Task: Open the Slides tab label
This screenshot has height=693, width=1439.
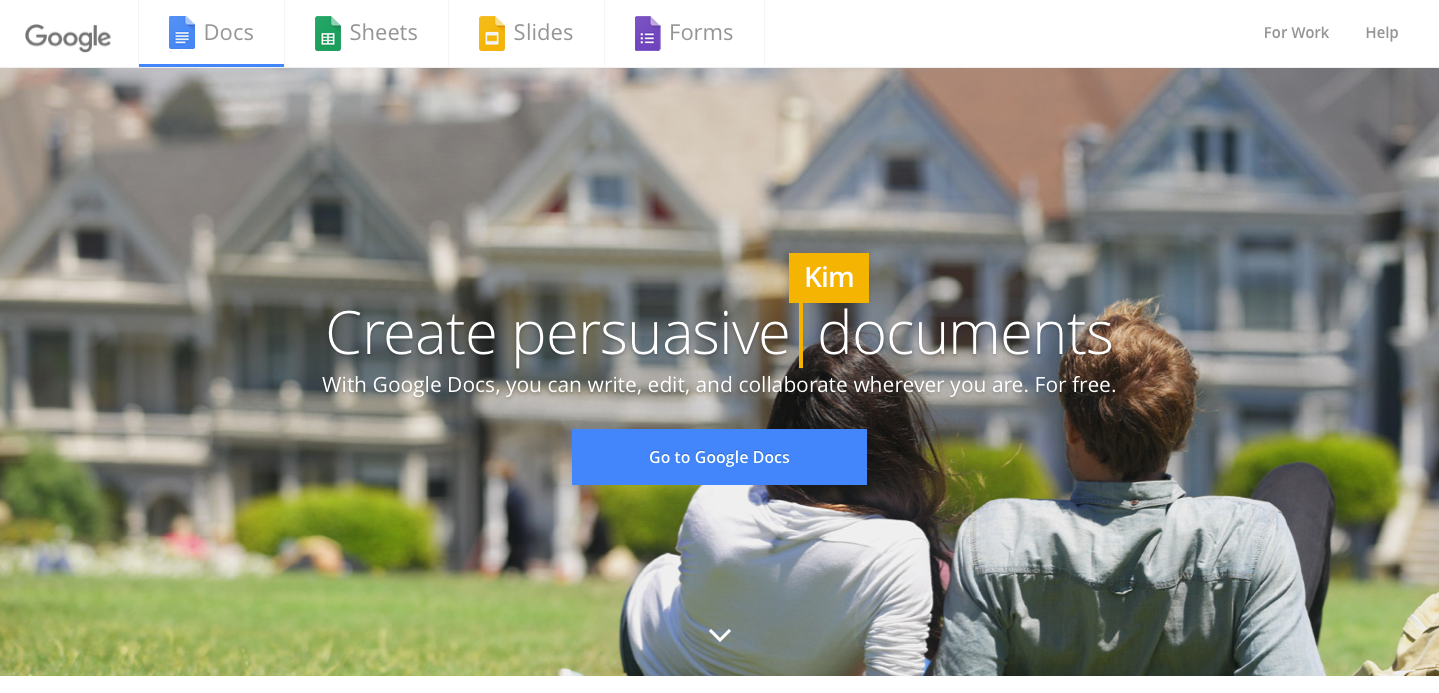Action: (543, 33)
